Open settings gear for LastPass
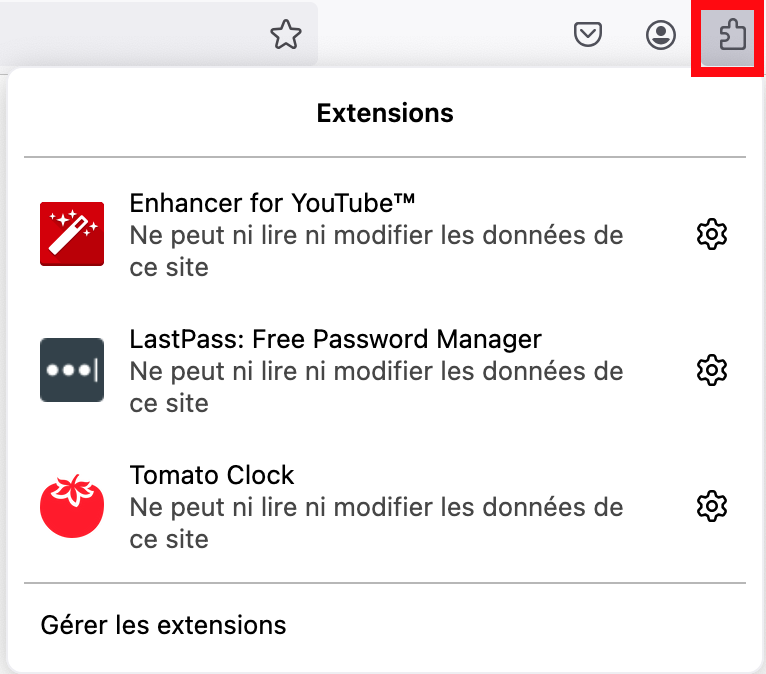 pyautogui.click(x=711, y=370)
